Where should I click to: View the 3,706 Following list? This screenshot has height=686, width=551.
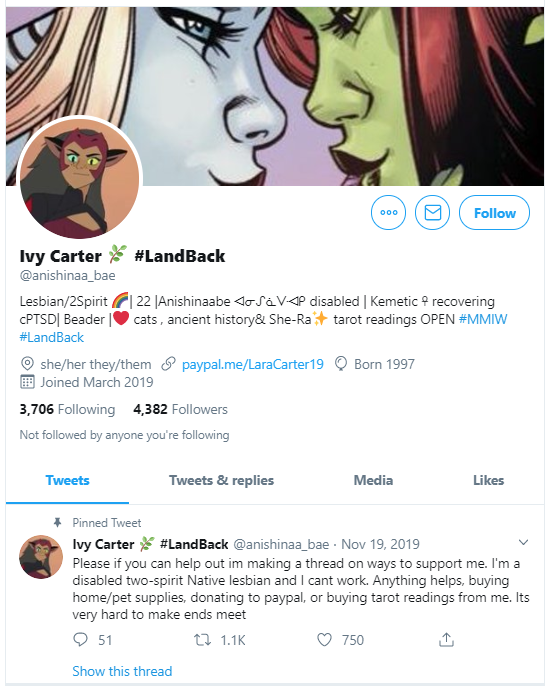click(67, 410)
